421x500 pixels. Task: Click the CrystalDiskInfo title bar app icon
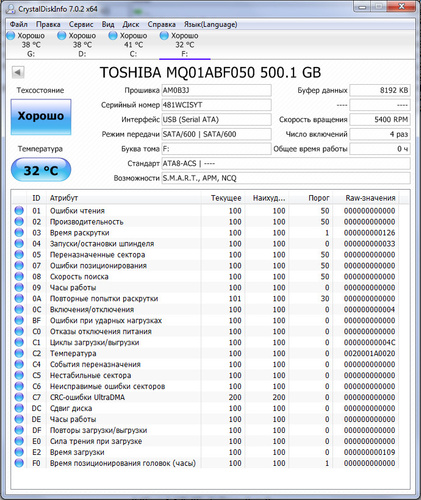point(10,9)
